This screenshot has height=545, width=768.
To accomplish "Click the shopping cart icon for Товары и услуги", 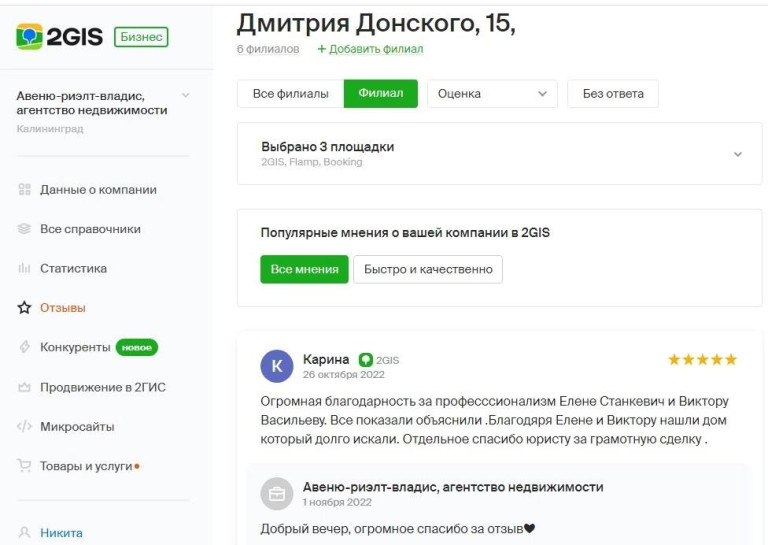I will (24, 466).
